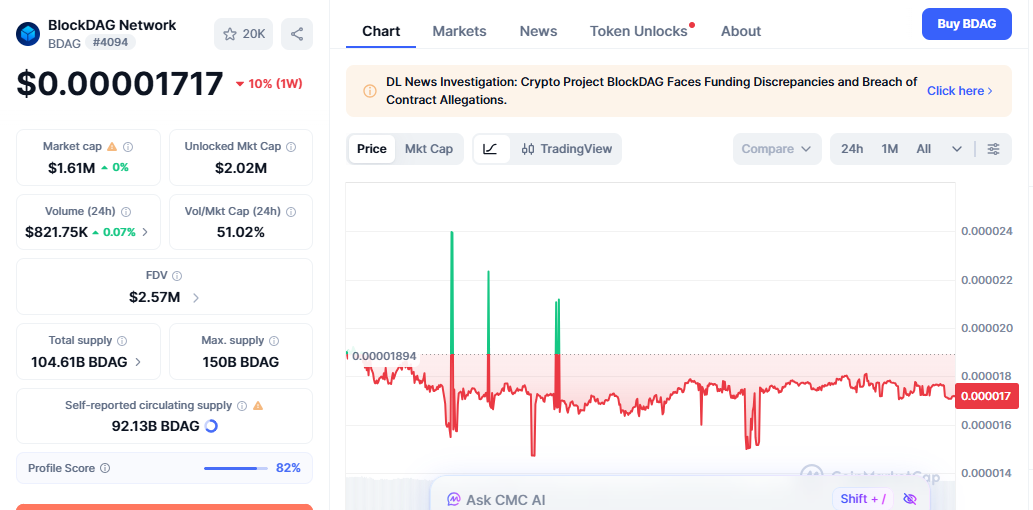Click the Ask CMC AI icon
Image resolution: width=1033 pixels, height=510 pixels.
click(453, 499)
